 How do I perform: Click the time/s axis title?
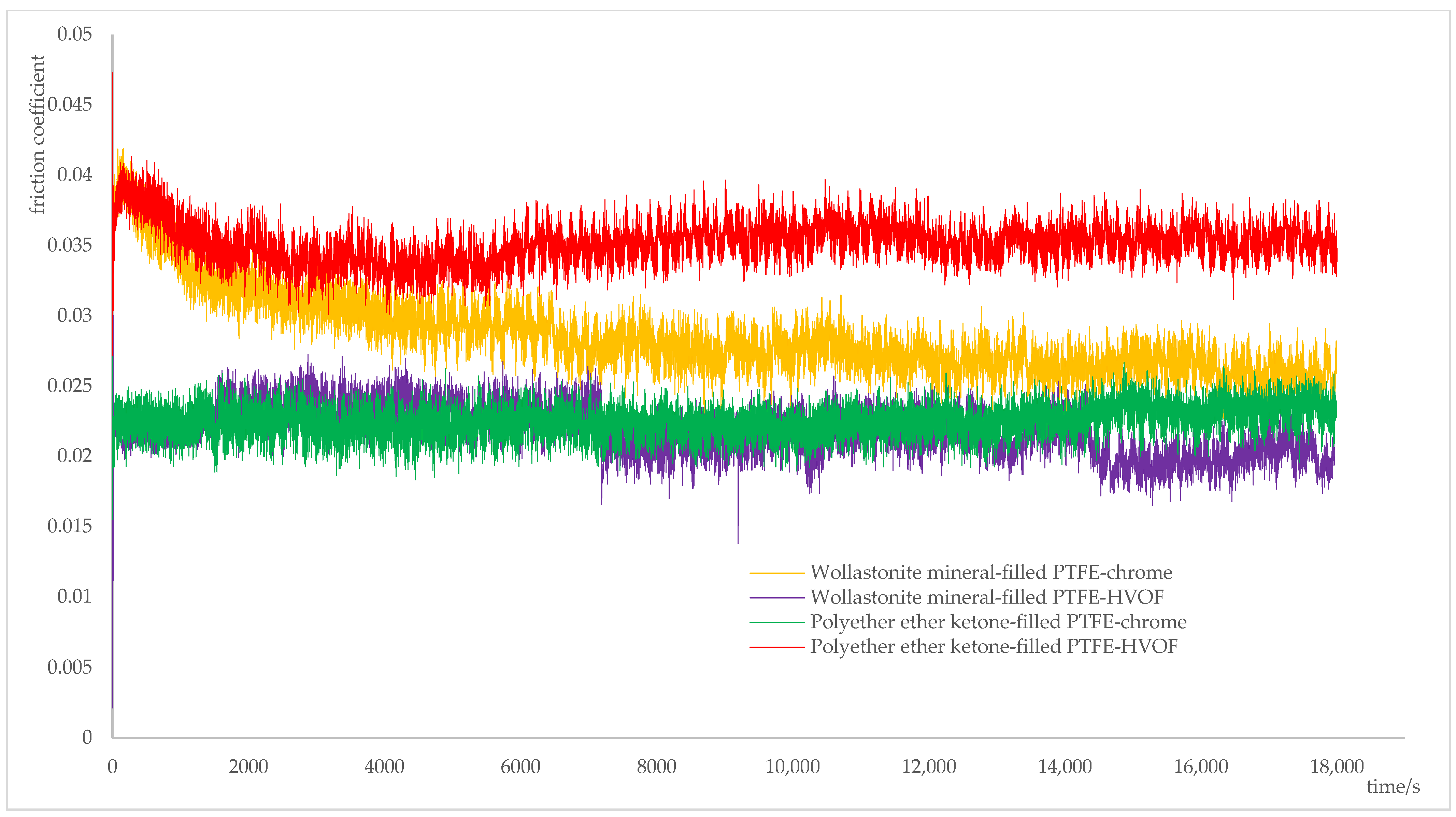[x=1393, y=787]
